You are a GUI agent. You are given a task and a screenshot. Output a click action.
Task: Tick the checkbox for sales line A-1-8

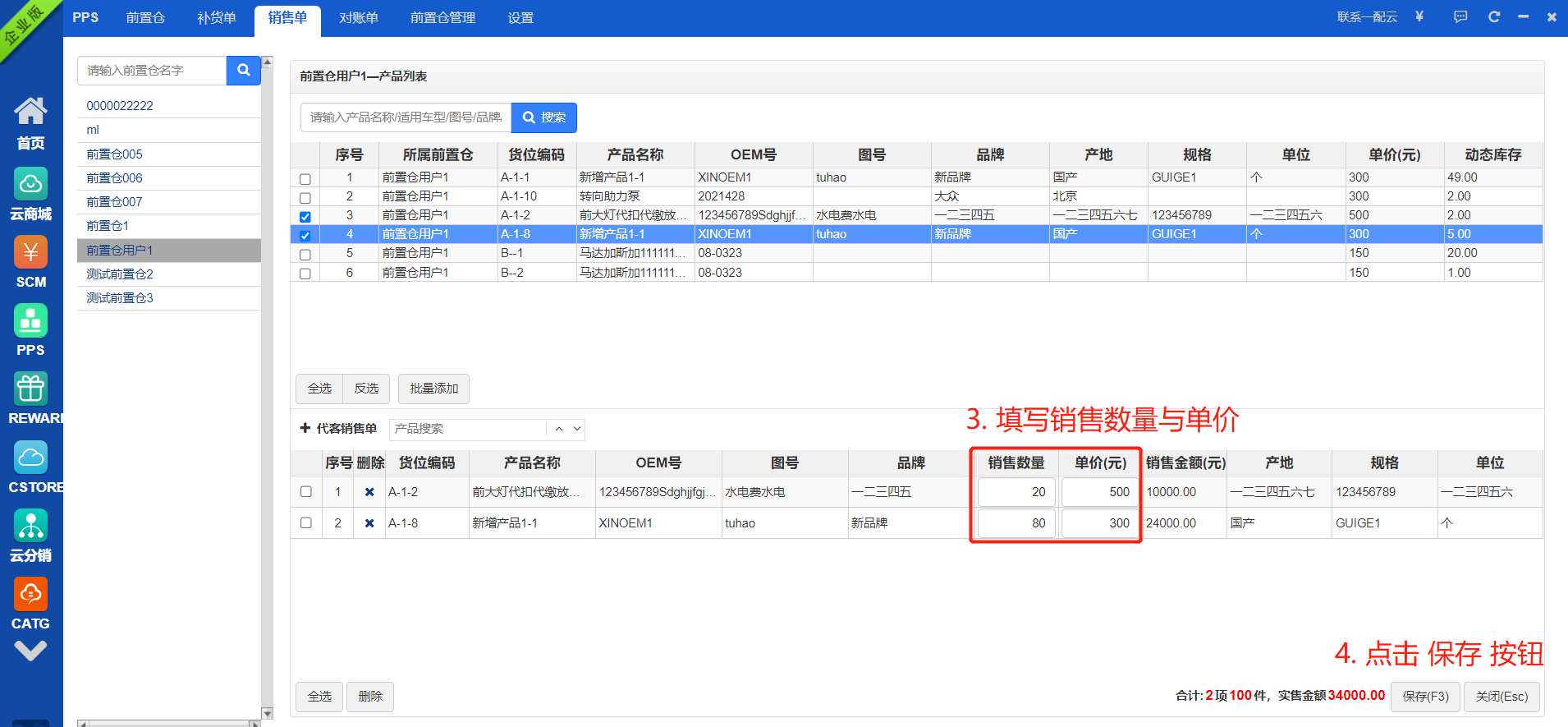pos(306,523)
